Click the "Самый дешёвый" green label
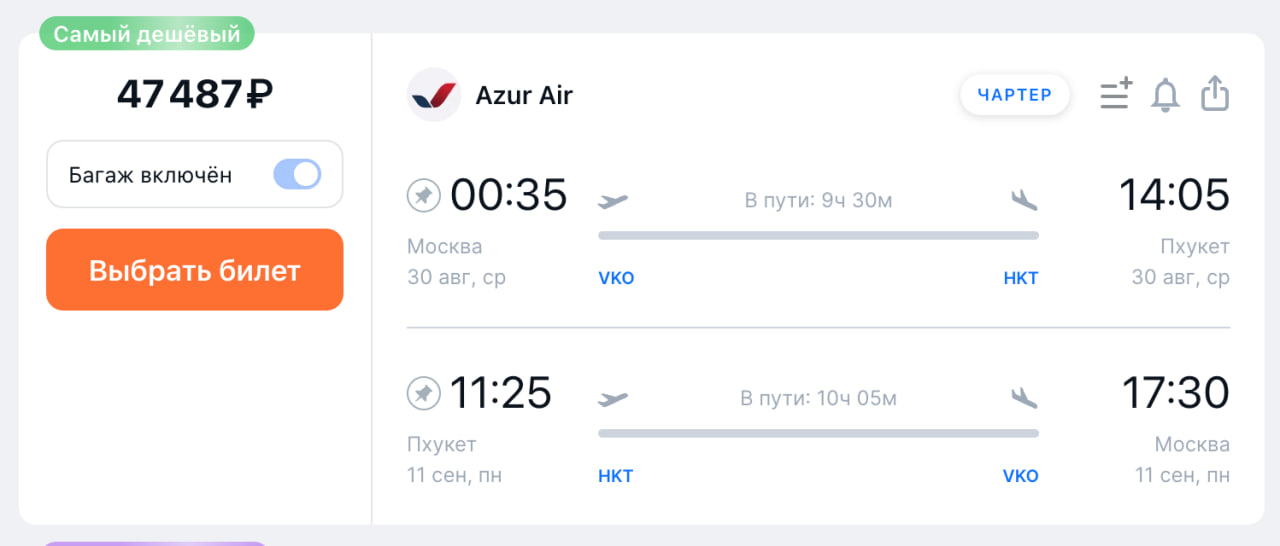The height and width of the screenshot is (546, 1280). (147, 35)
